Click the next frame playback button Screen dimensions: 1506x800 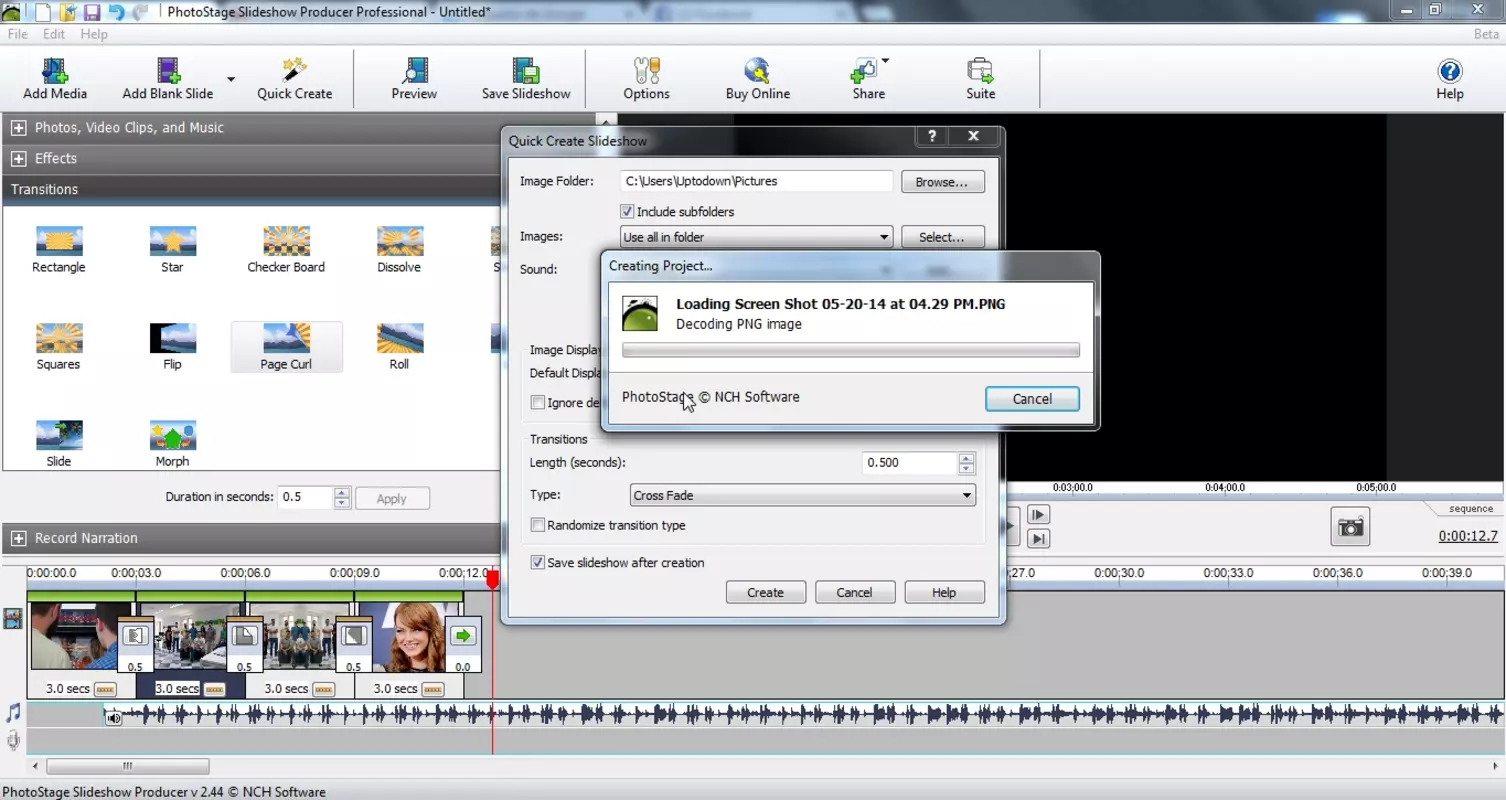(x=1039, y=514)
